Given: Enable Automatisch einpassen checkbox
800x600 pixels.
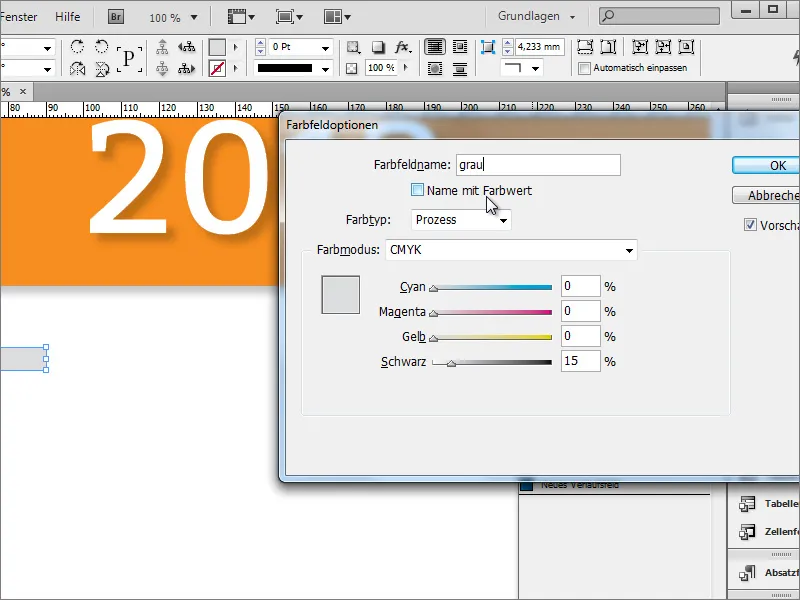Looking at the screenshot, I should pyautogui.click(x=584, y=68).
